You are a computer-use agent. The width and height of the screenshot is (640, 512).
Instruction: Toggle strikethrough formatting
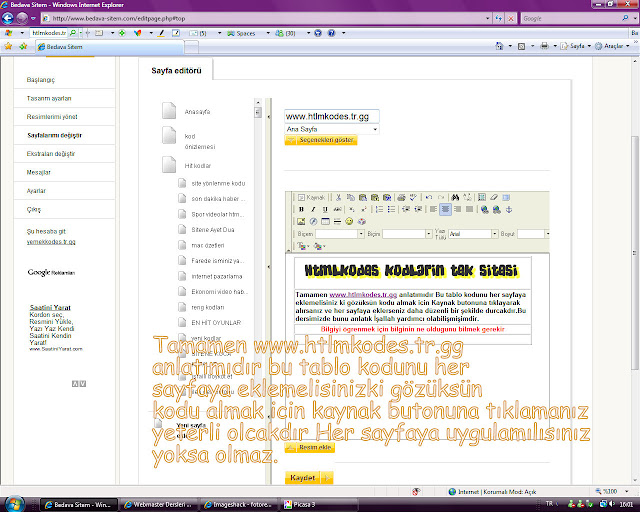[337, 209]
